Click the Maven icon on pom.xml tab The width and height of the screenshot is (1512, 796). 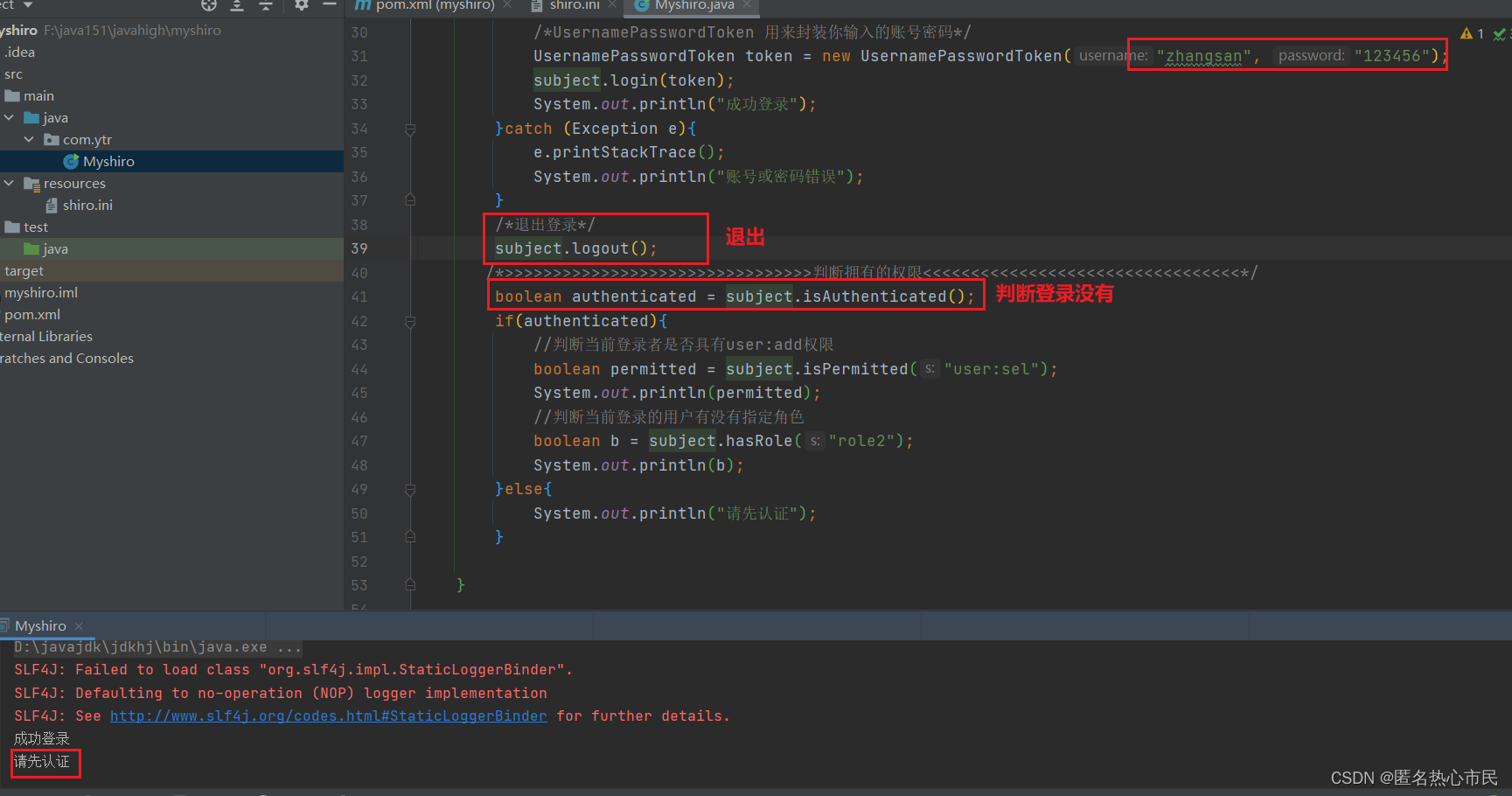(363, 5)
